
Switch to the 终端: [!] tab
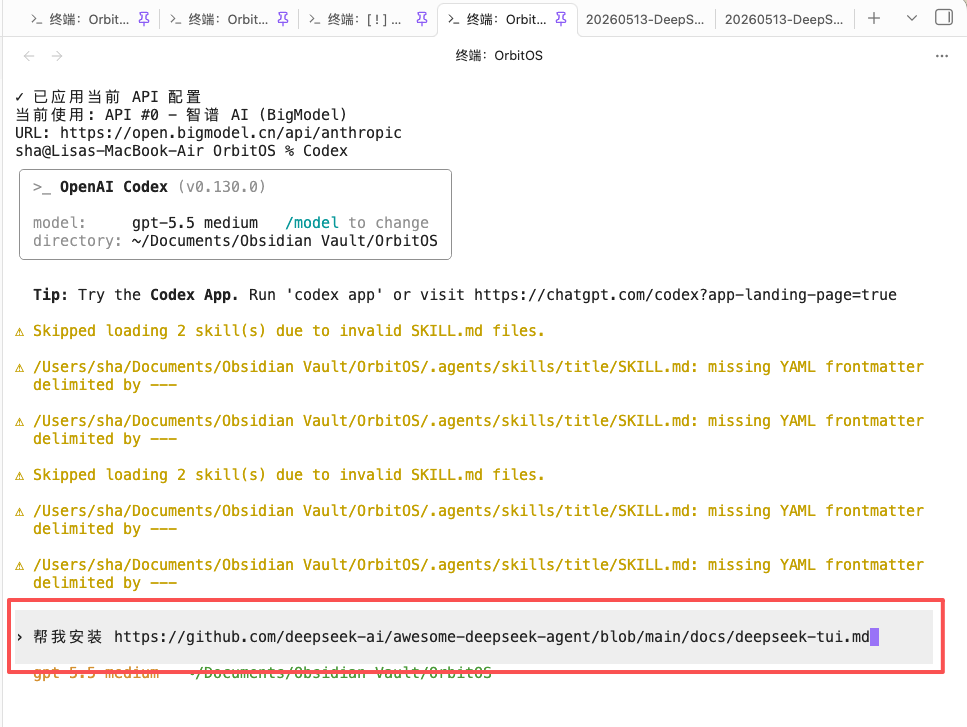[x=368, y=19]
